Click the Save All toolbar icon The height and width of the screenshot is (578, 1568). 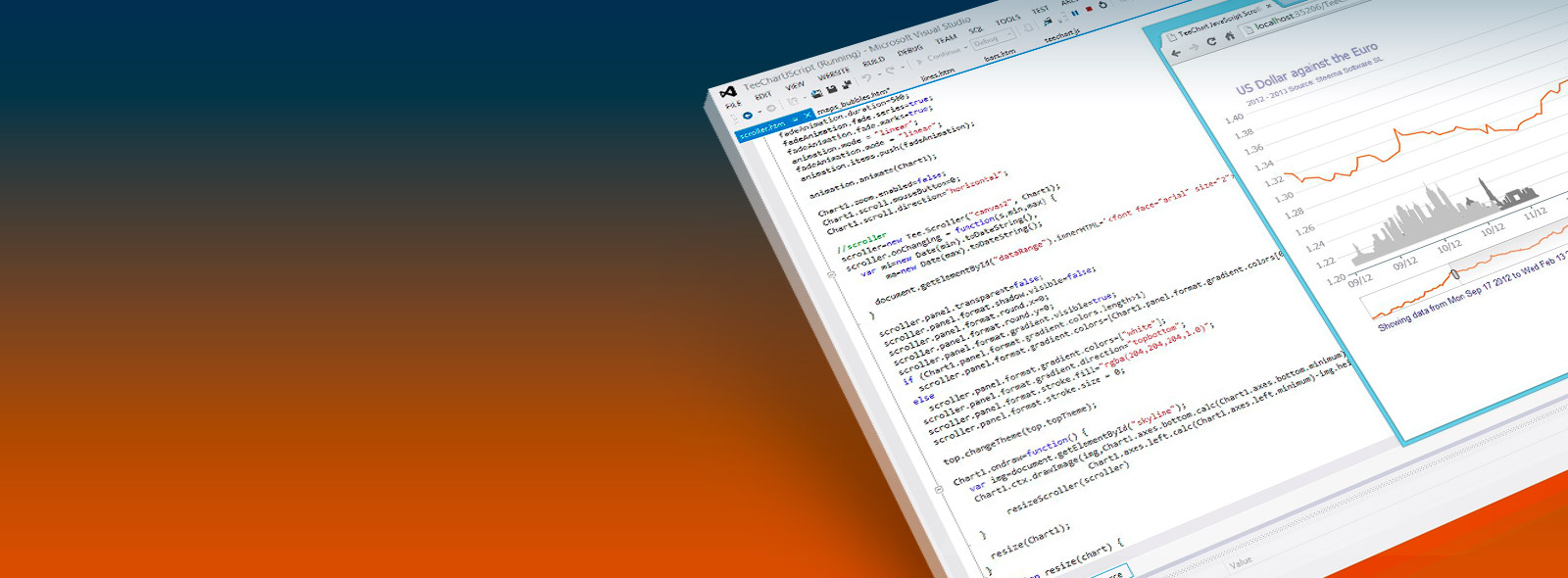pyautogui.click(x=847, y=85)
